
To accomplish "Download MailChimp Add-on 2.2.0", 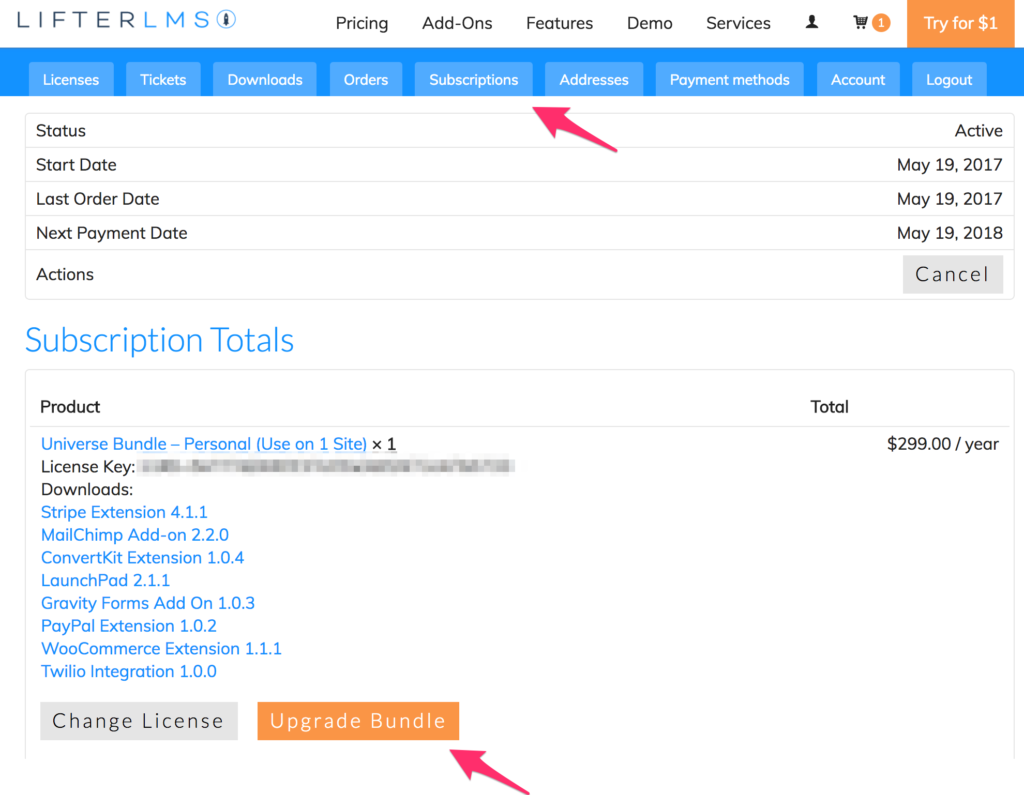I will (x=135, y=535).
